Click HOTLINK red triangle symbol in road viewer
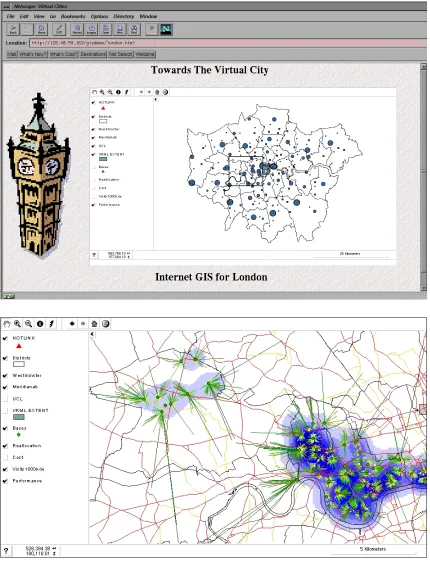Image resolution: width=430 pixels, height=563 pixels. click(x=19, y=346)
